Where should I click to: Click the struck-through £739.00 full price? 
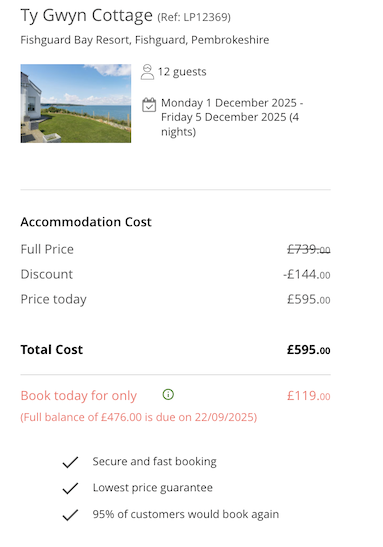click(308, 249)
